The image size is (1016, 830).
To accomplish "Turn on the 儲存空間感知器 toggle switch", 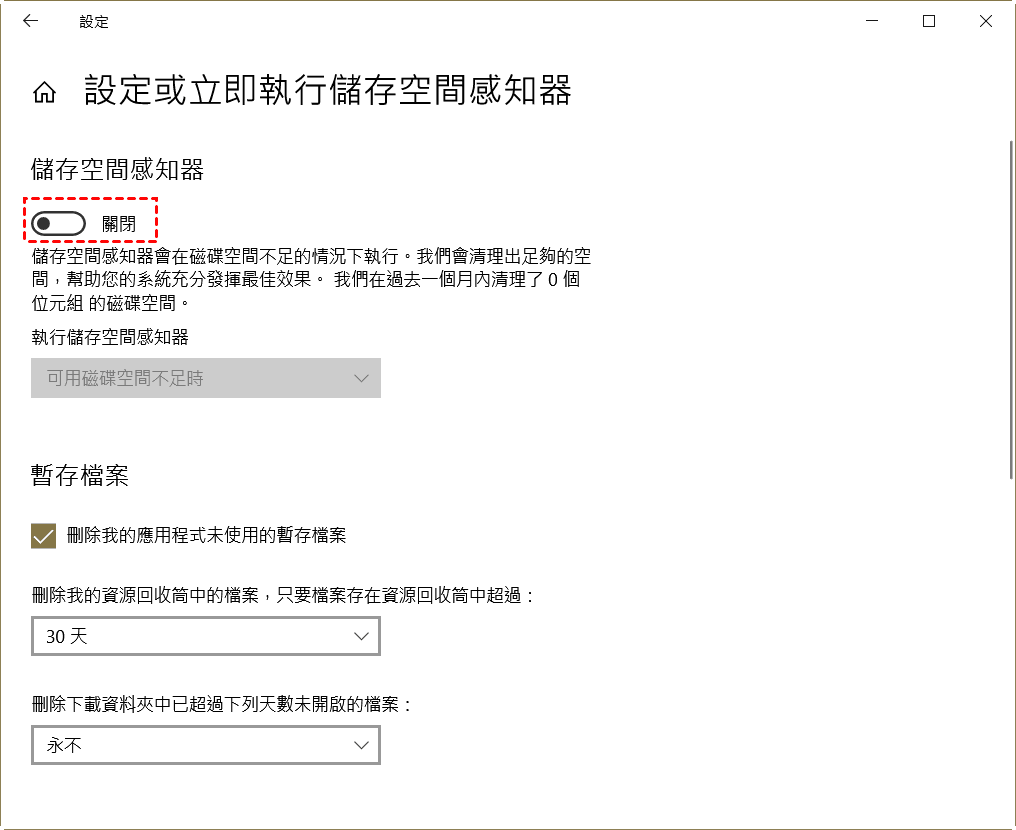I will click(58, 224).
